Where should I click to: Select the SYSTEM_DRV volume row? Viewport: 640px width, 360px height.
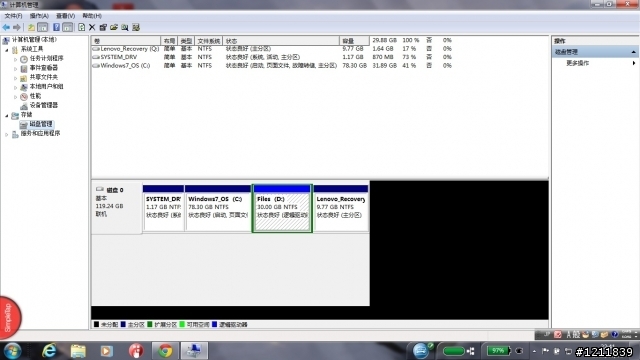coord(273,57)
